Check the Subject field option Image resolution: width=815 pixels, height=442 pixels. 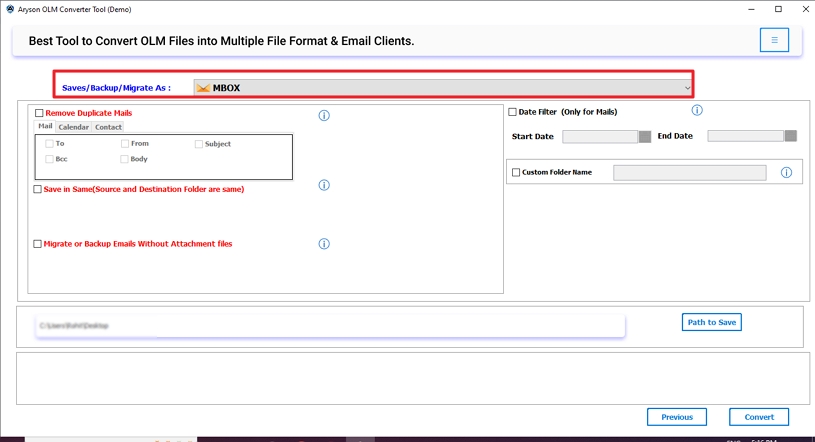click(199, 144)
